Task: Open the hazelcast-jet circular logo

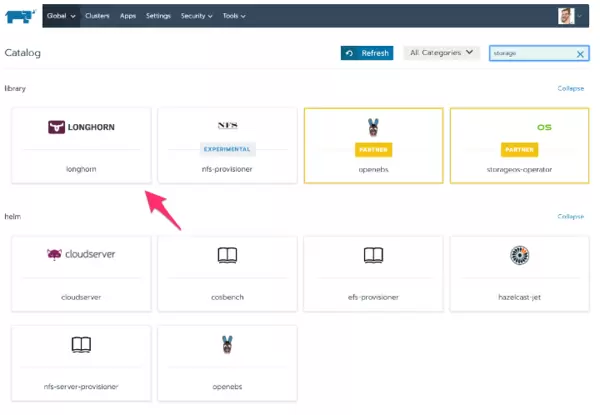Action: pos(518,254)
